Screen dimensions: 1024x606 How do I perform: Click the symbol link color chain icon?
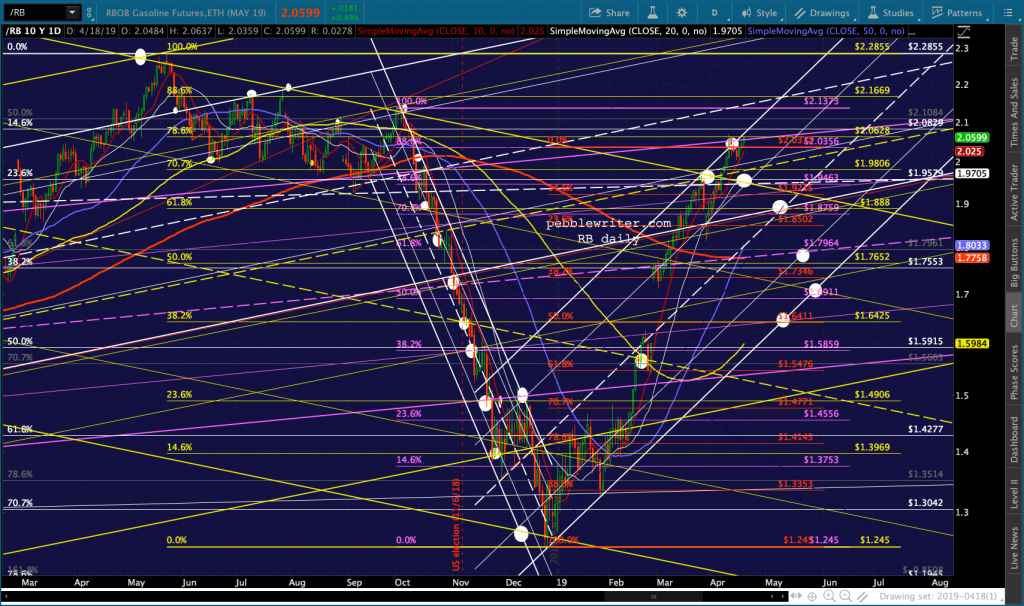[x=89, y=12]
